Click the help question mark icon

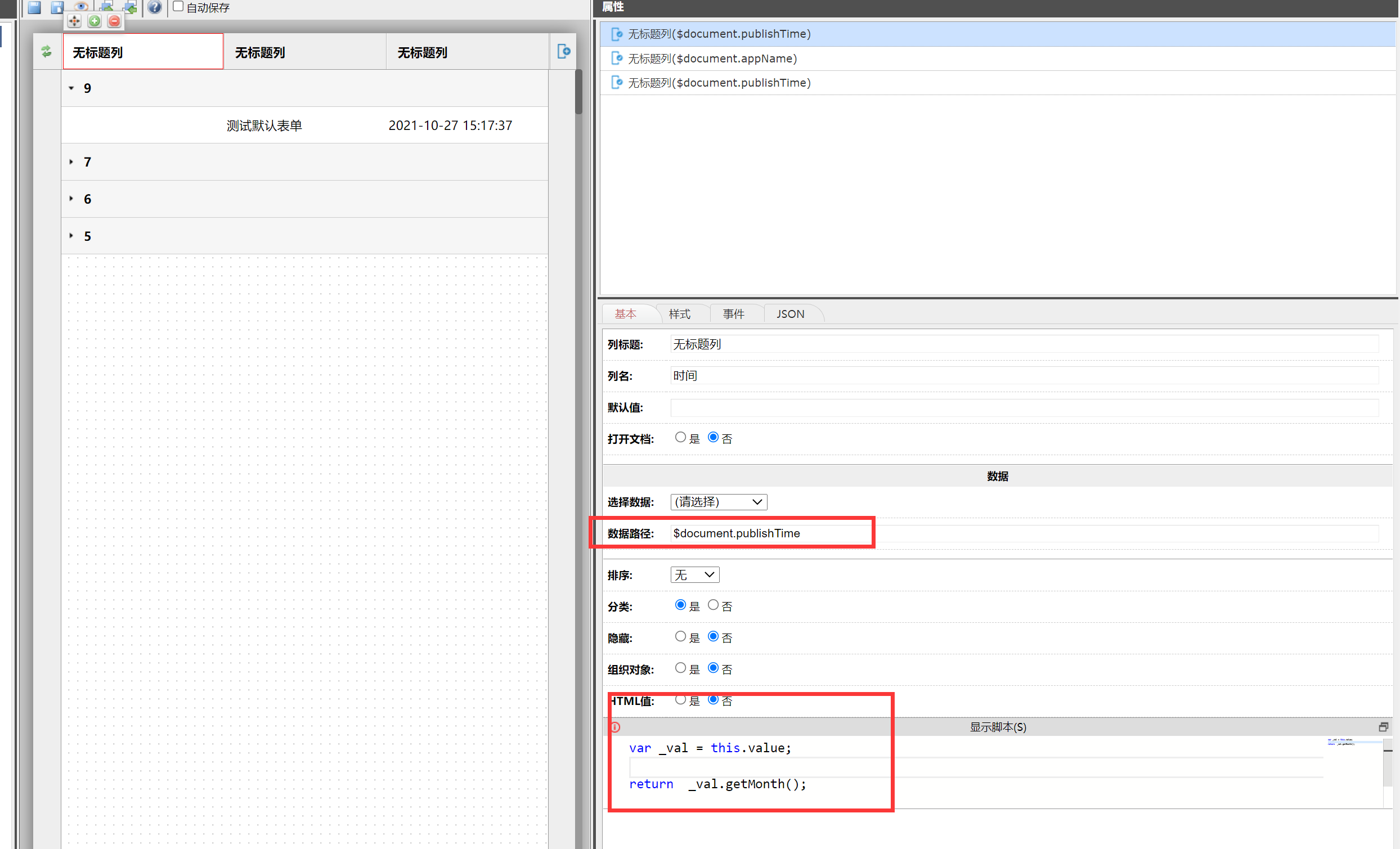point(155,7)
